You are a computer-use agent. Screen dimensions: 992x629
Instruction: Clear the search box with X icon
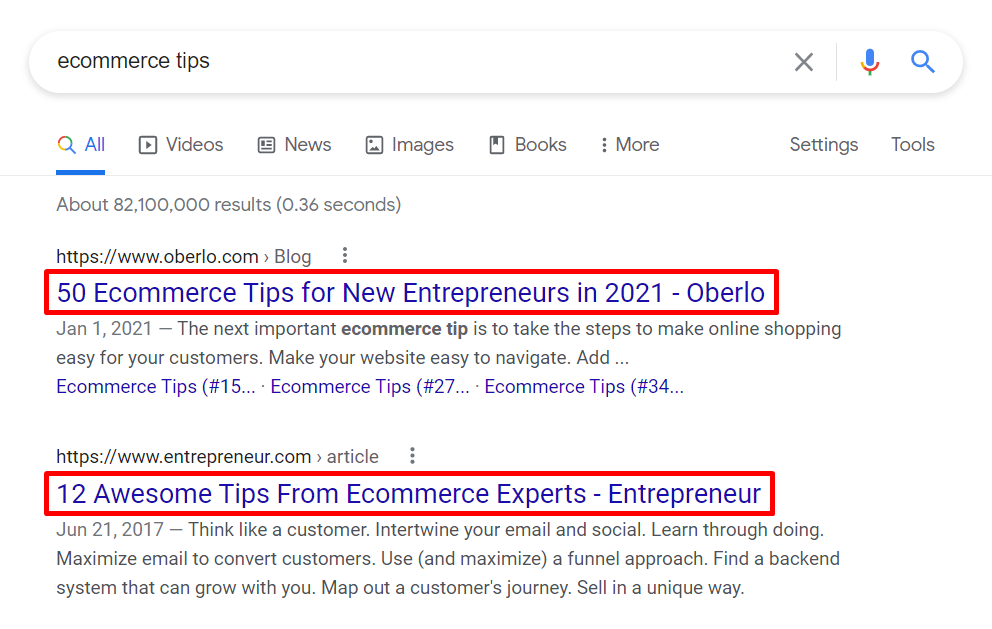804,62
